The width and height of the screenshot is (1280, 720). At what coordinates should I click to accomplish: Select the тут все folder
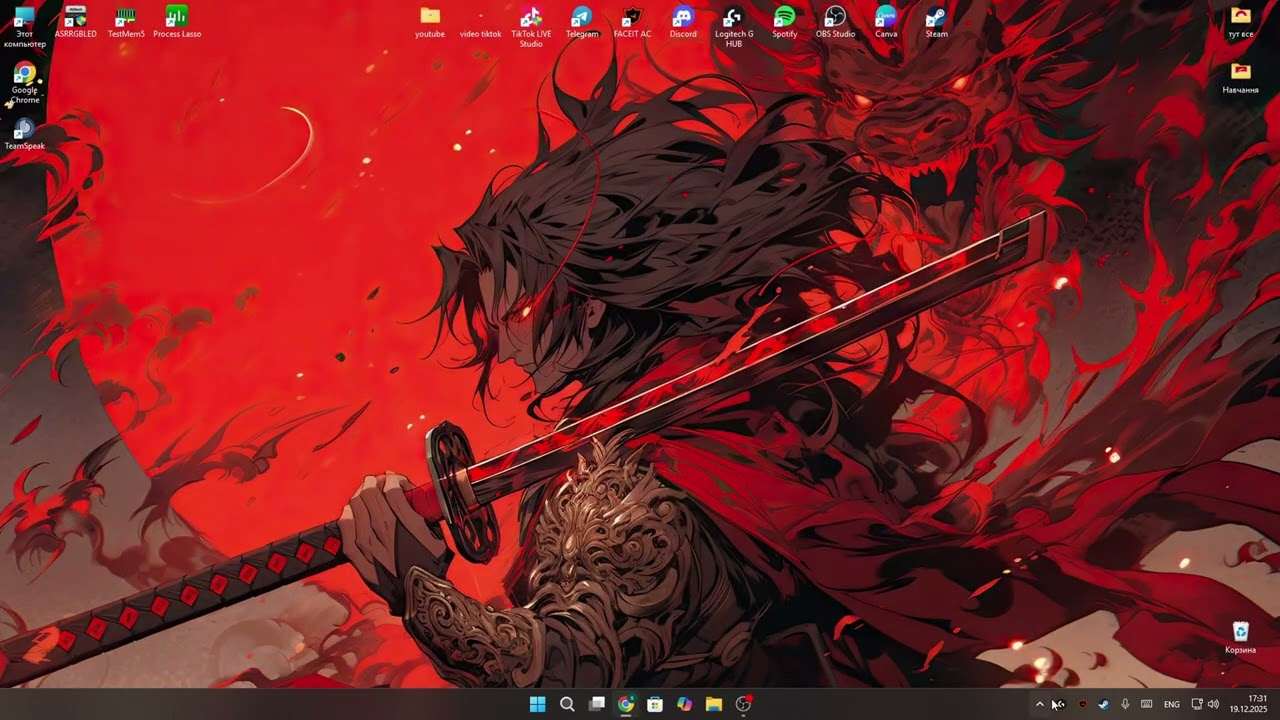click(1241, 22)
